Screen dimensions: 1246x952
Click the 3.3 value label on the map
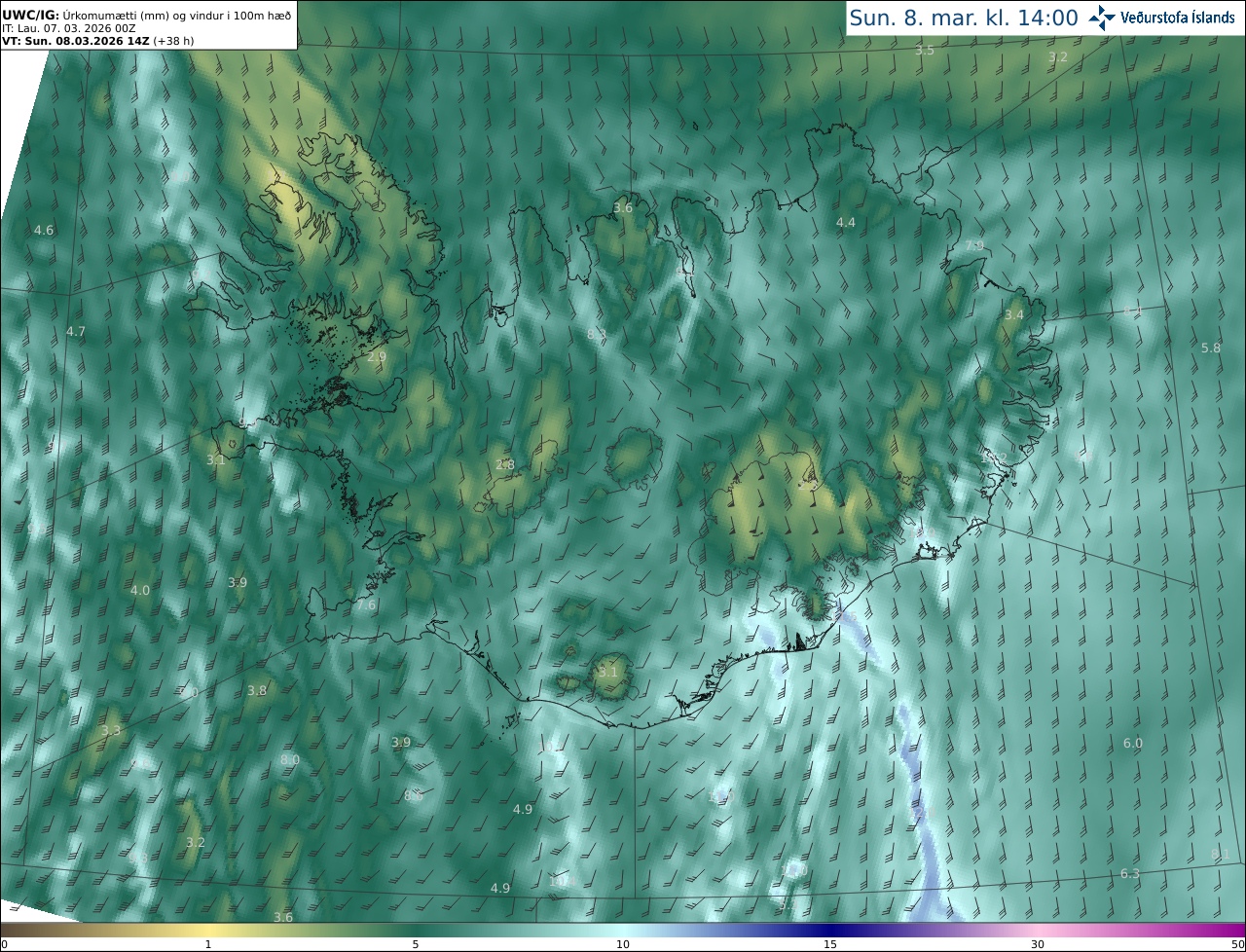(x=112, y=731)
